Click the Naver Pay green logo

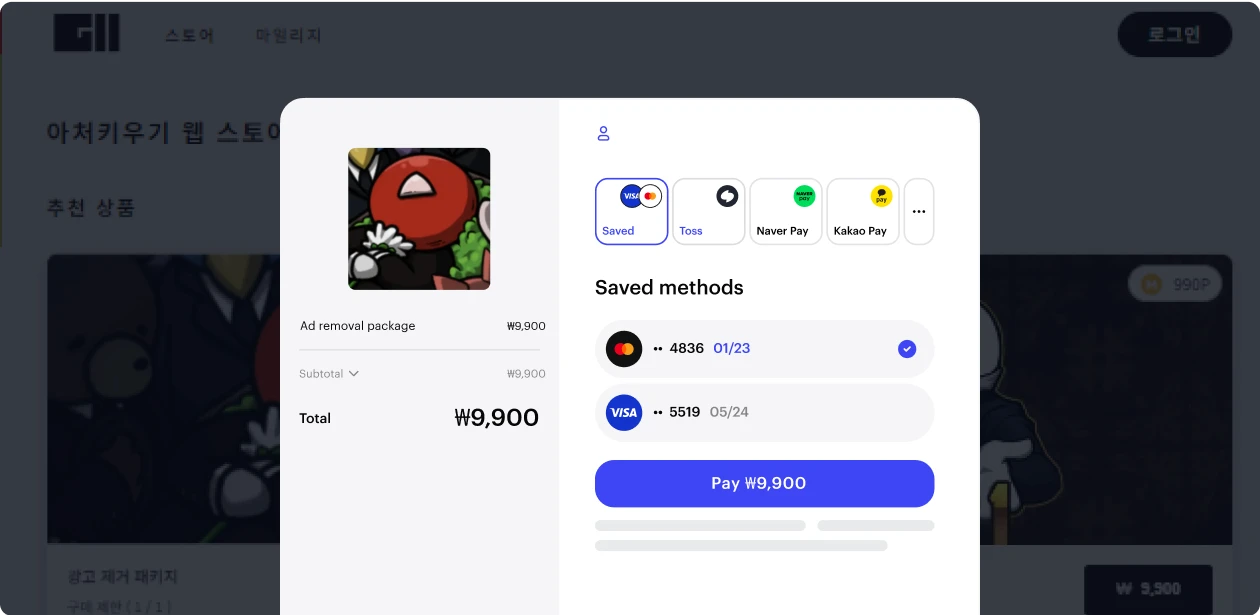(x=804, y=196)
